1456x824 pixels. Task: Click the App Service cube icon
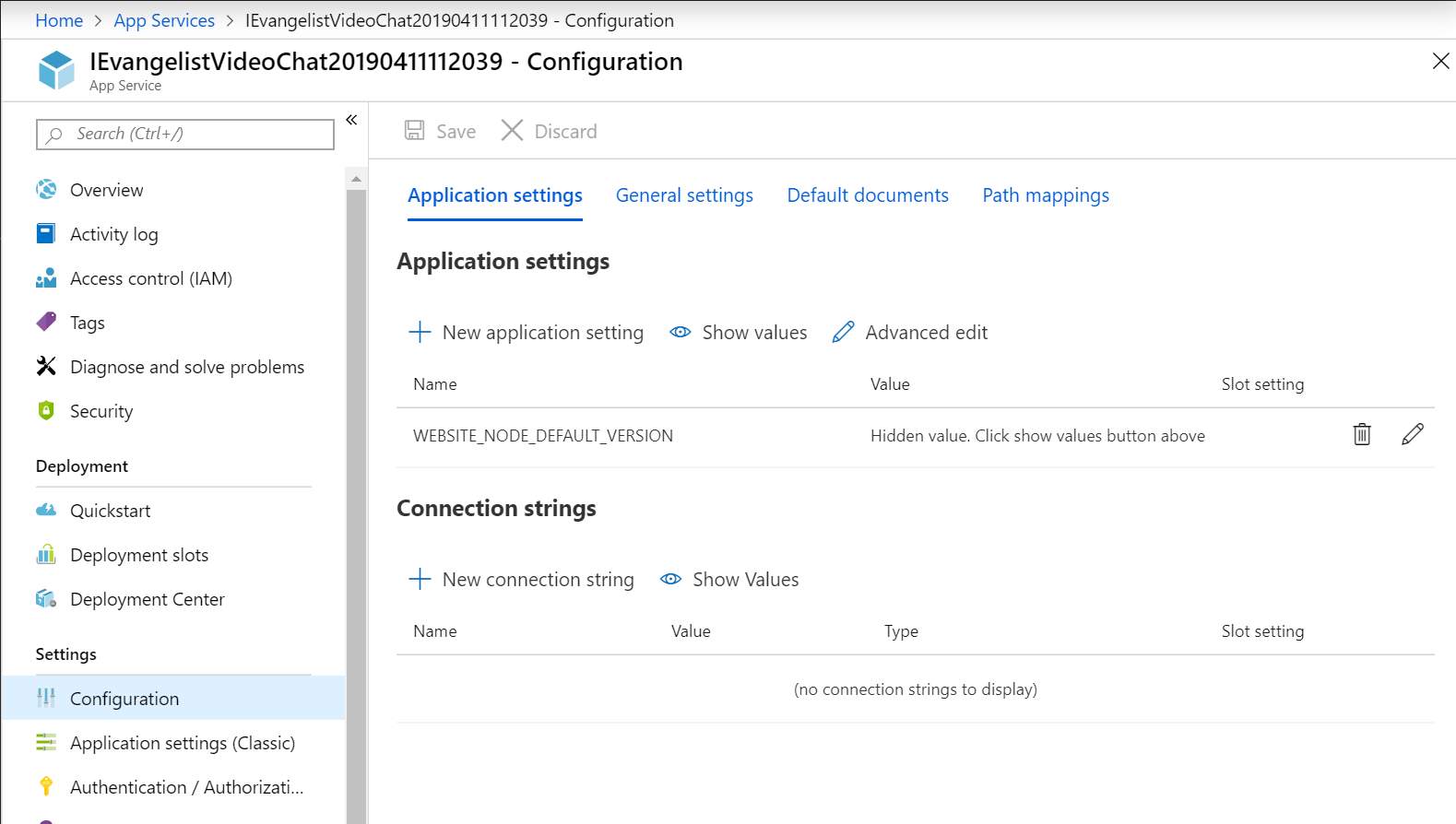(x=56, y=70)
